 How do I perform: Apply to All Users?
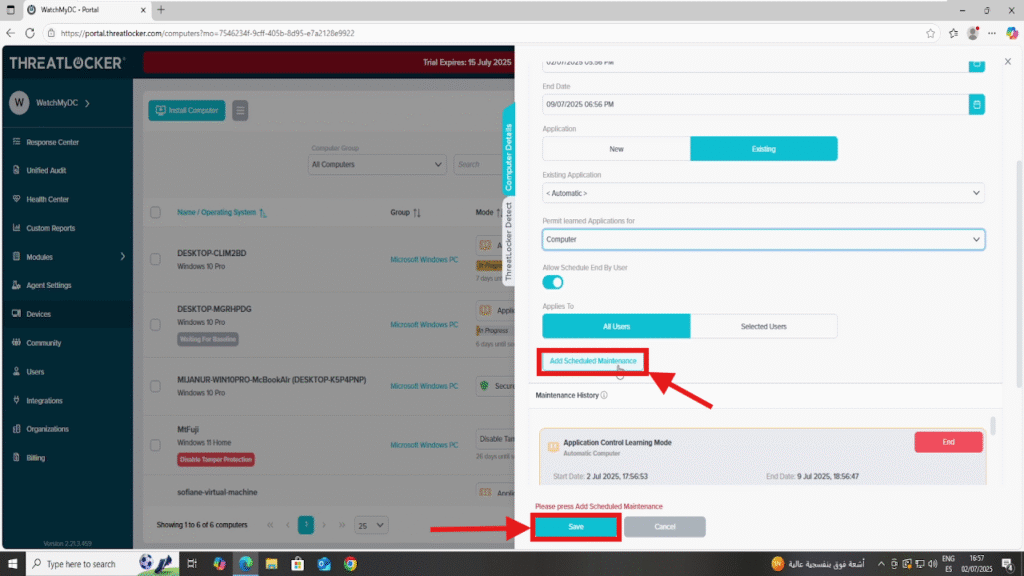[616, 326]
